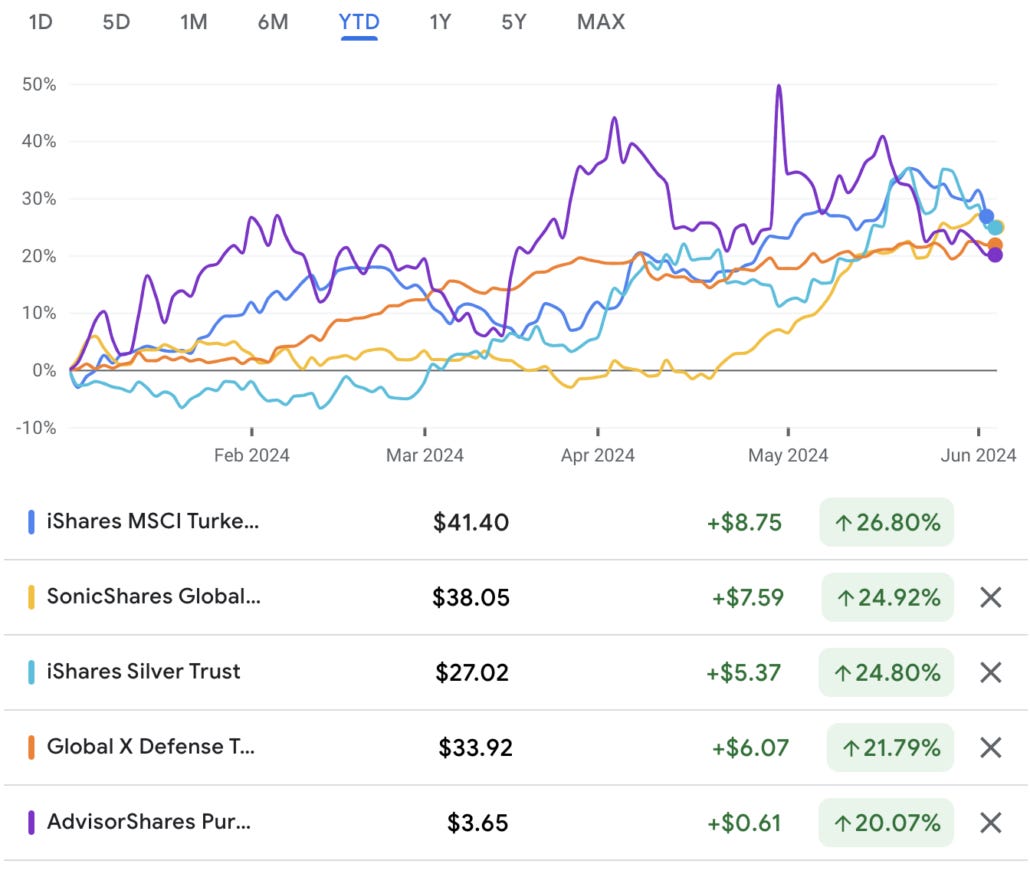Click the 26.80% gain badge

(x=887, y=523)
